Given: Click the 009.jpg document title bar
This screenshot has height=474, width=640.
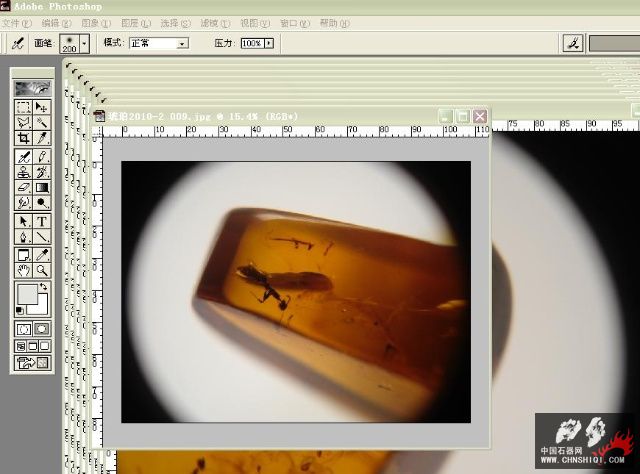Looking at the screenshot, I should click(291, 117).
